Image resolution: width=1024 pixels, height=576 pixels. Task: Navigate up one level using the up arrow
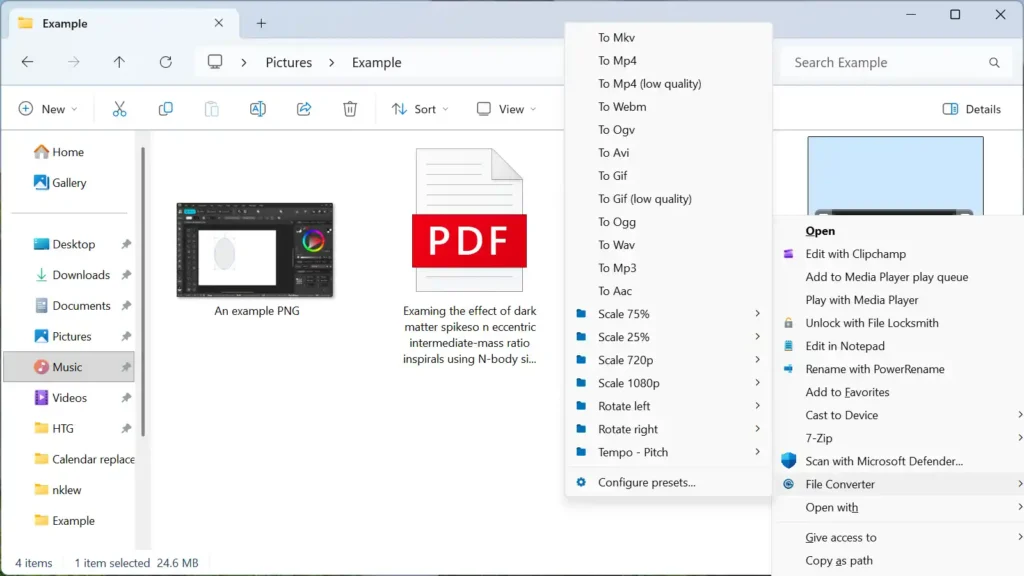119,62
